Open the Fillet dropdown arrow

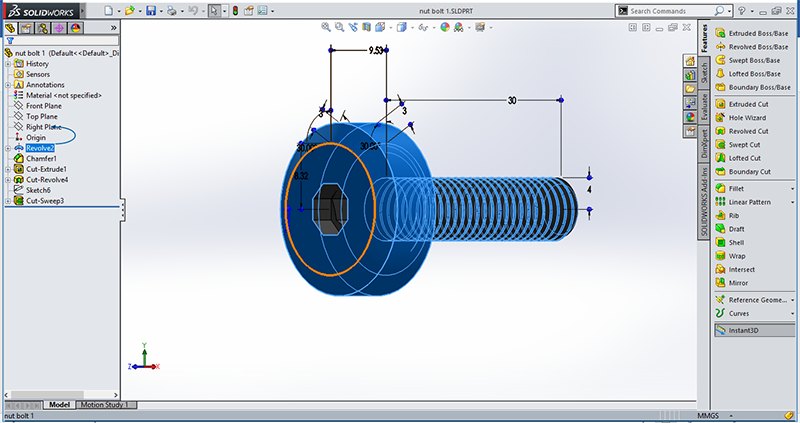pos(792,189)
